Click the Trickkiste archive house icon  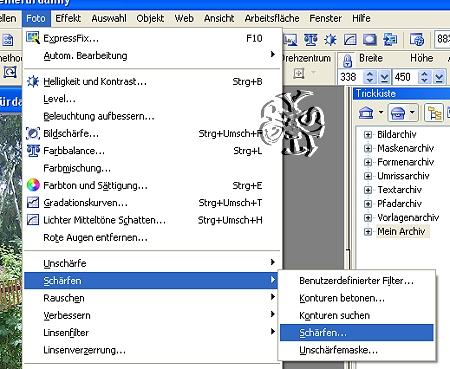pos(366,113)
